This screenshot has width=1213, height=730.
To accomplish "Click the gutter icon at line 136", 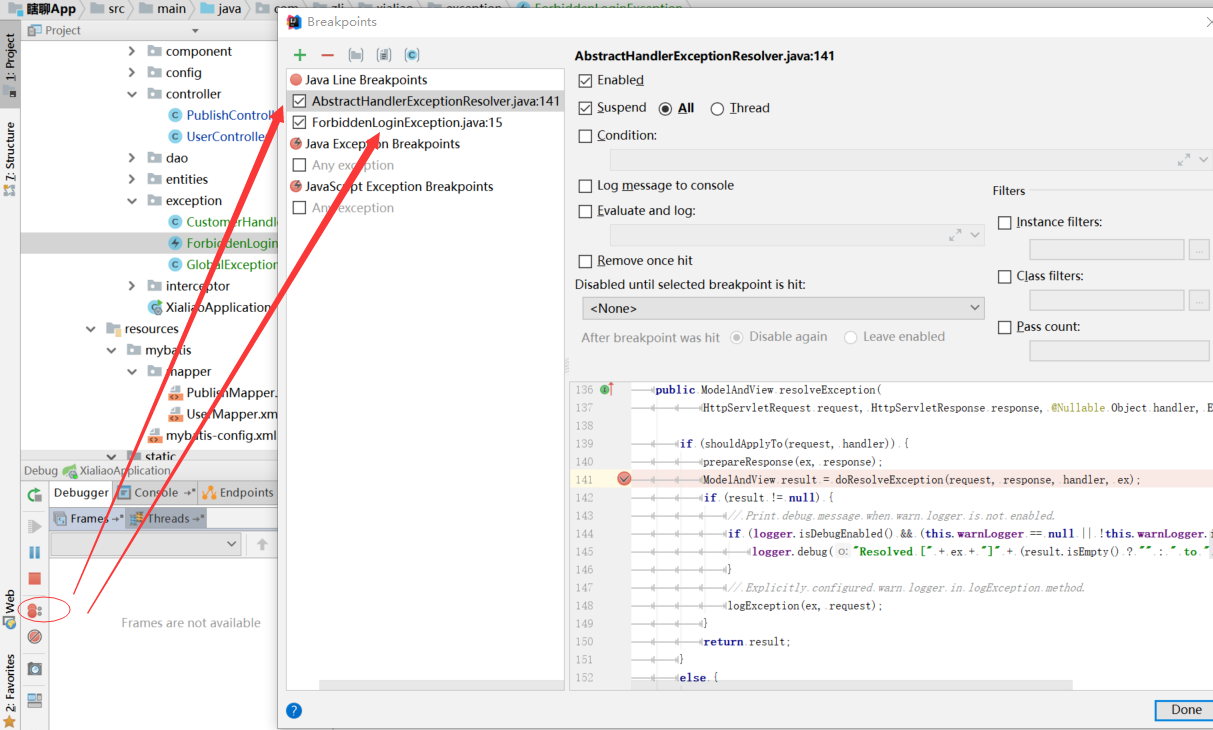I will 607,389.
